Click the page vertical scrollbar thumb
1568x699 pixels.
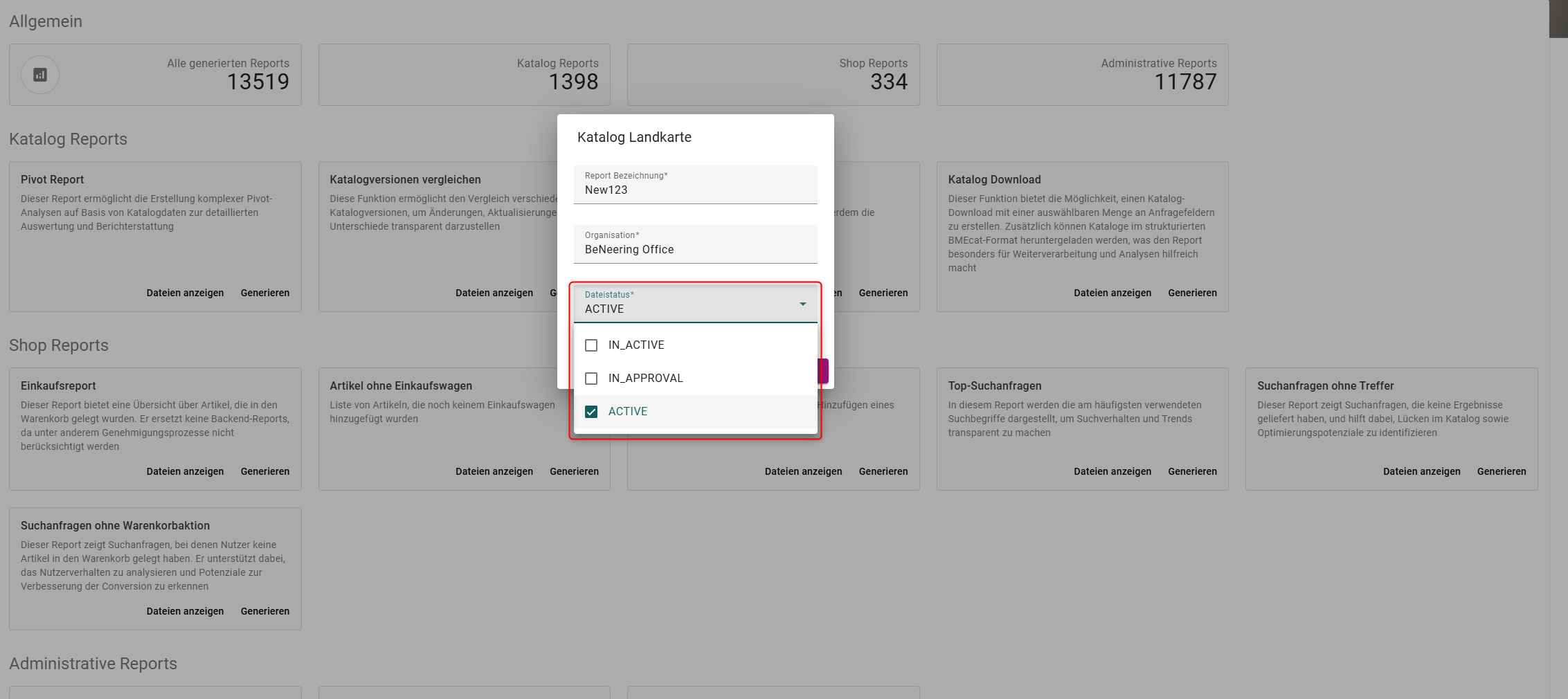[x=1558, y=19]
